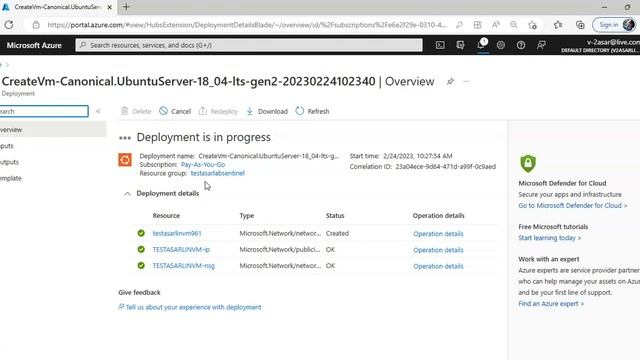Collapse the Deployment details section
This screenshot has height=360, width=640.
(x=127, y=193)
